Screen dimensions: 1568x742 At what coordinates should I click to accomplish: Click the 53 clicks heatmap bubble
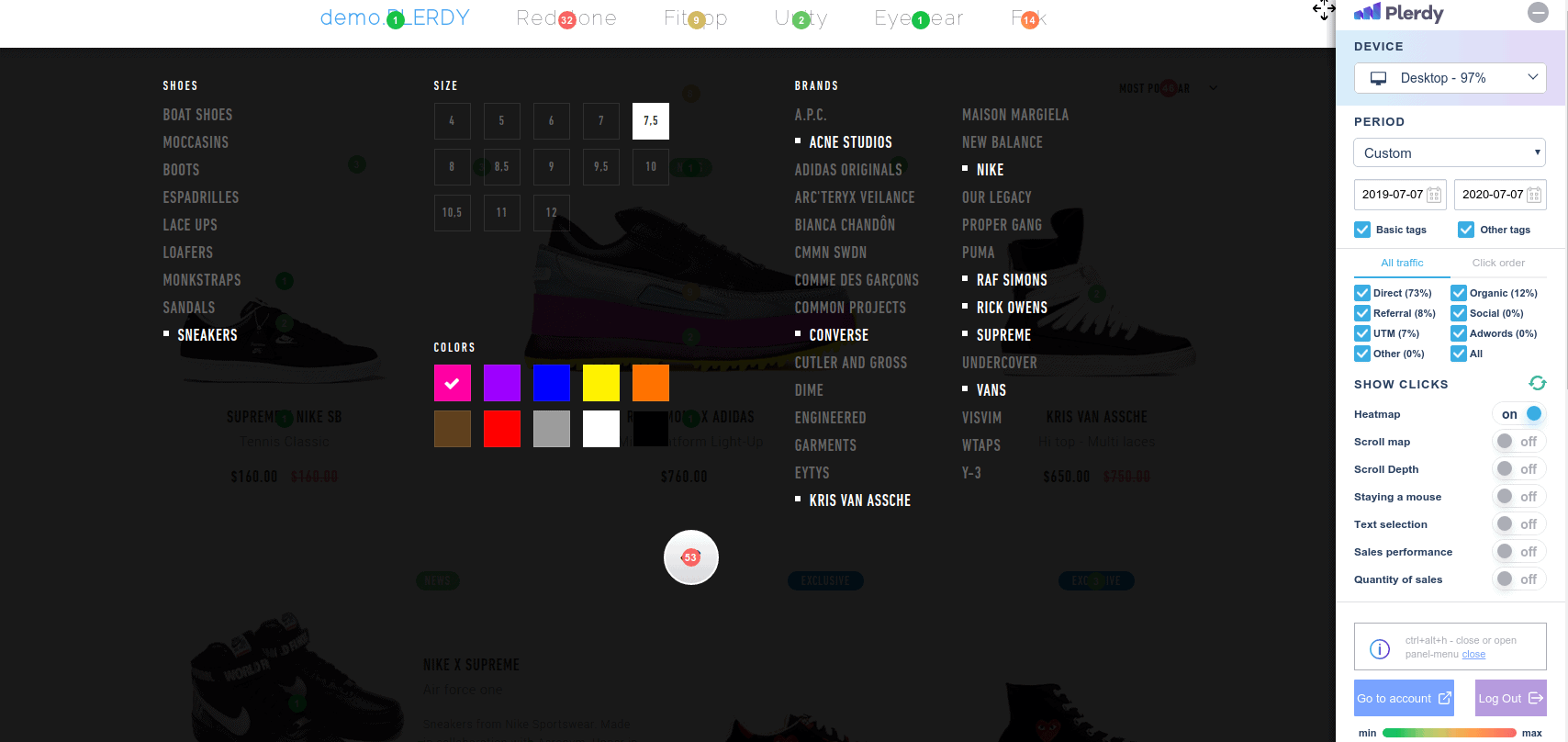tap(690, 557)
